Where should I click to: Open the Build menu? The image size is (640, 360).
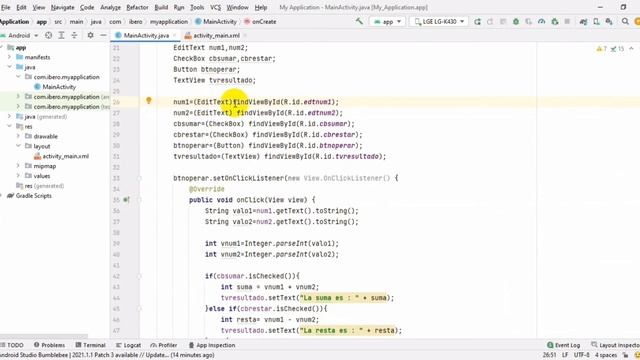(161, 7)
